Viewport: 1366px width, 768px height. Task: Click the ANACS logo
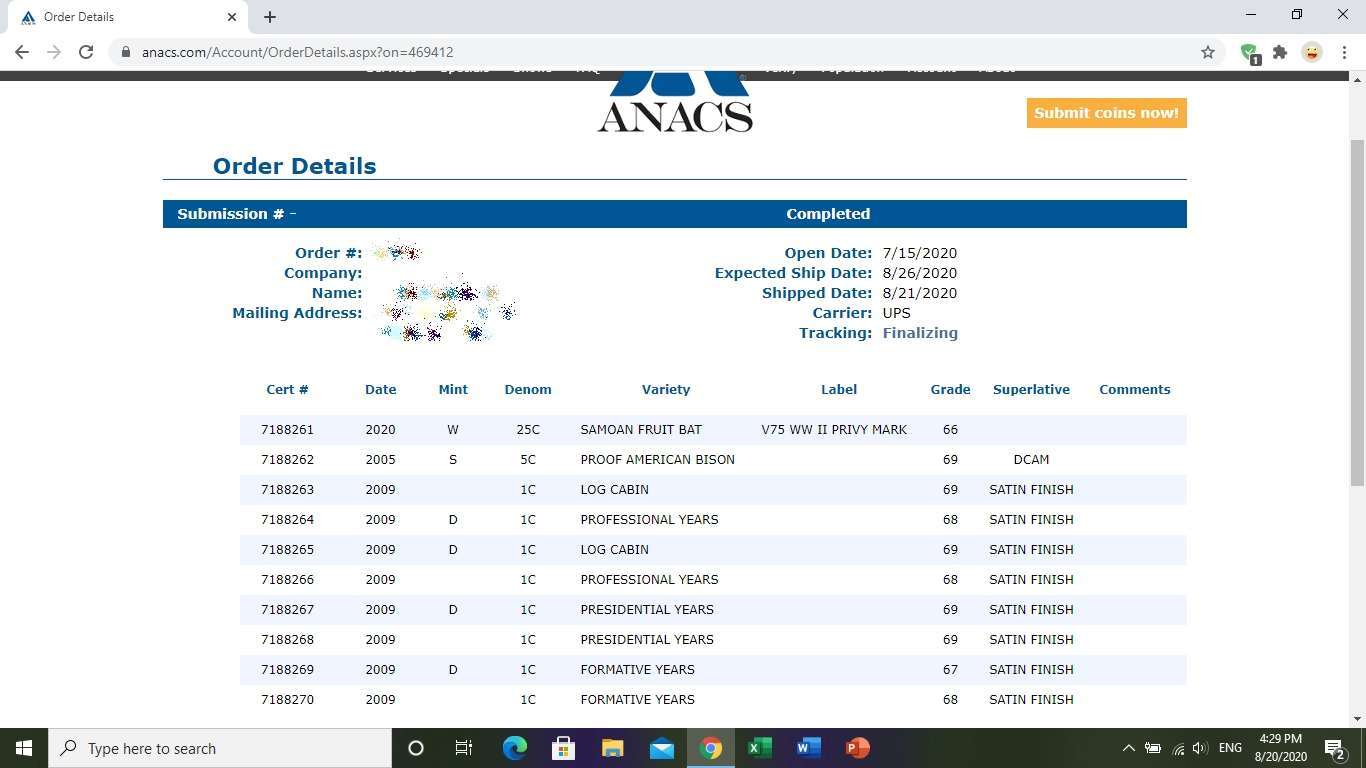pos(675,103)
